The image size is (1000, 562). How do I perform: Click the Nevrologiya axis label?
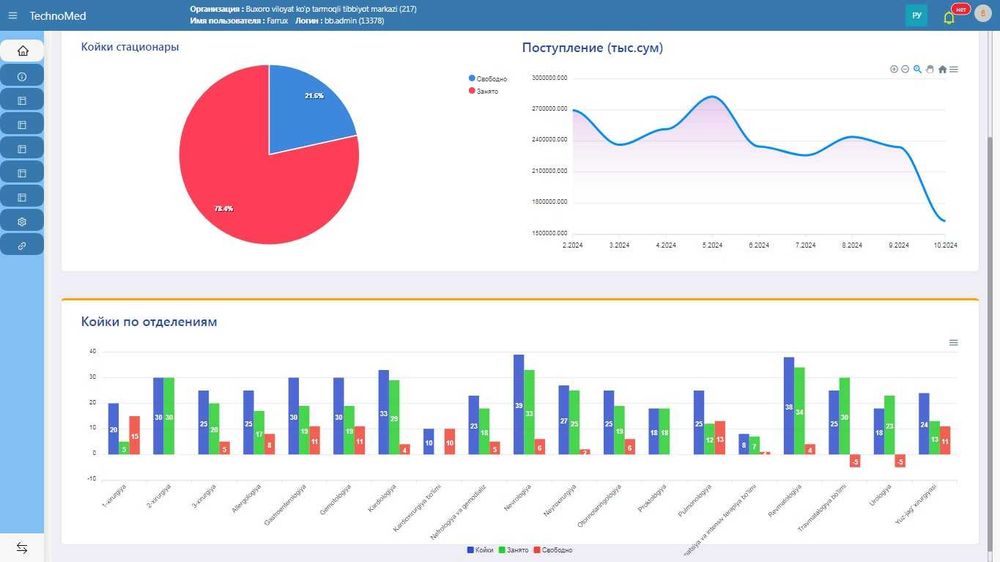pos(517,498)
